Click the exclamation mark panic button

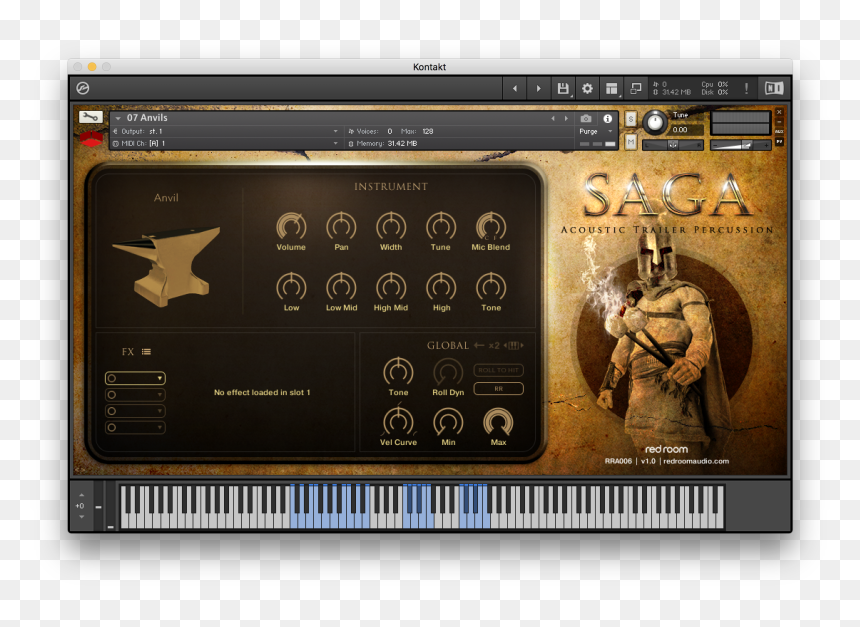[746, 88]
